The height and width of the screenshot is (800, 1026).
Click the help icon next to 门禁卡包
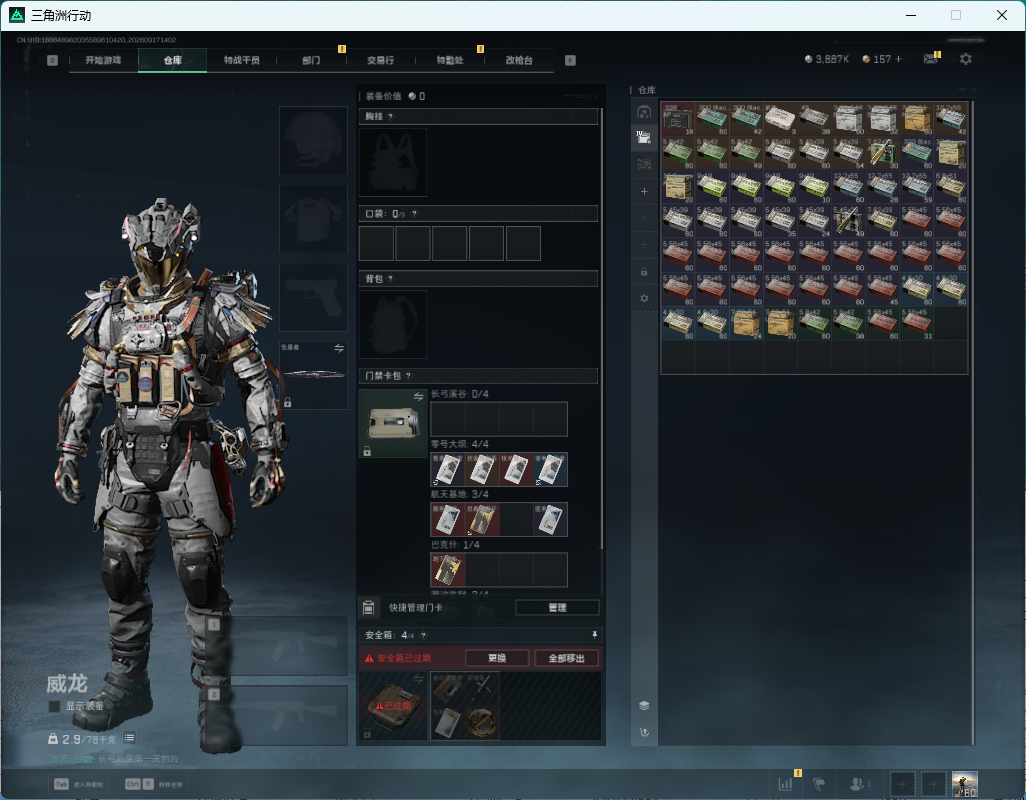coord(408,375)
